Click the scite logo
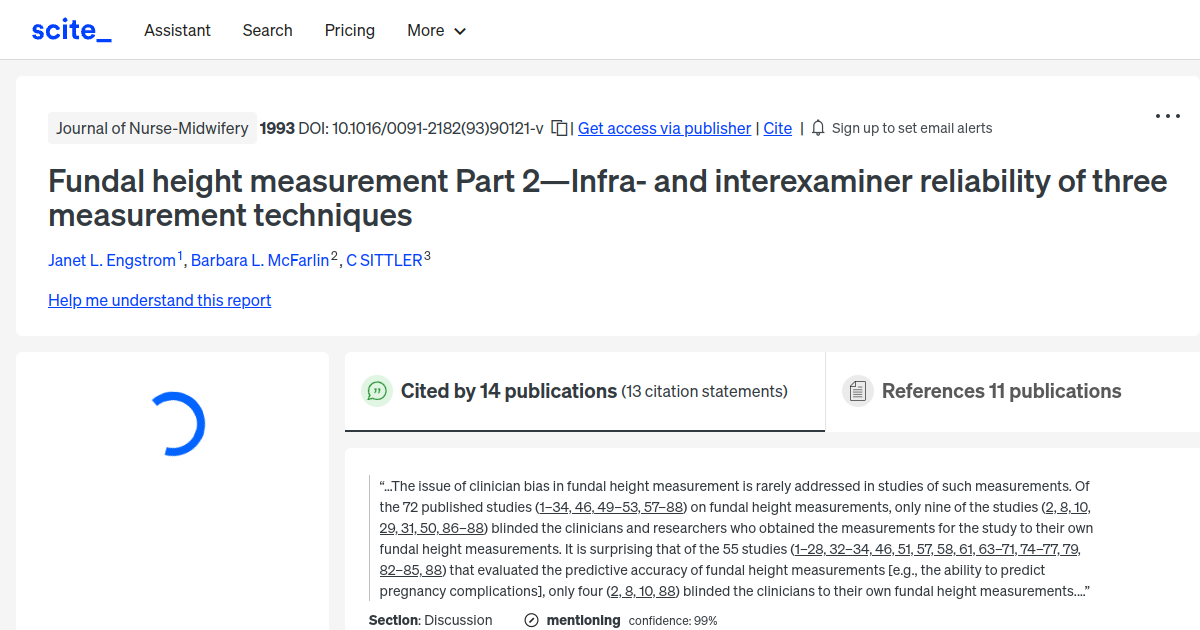This screenshot has width=1200, height=630. pos(70,29)
